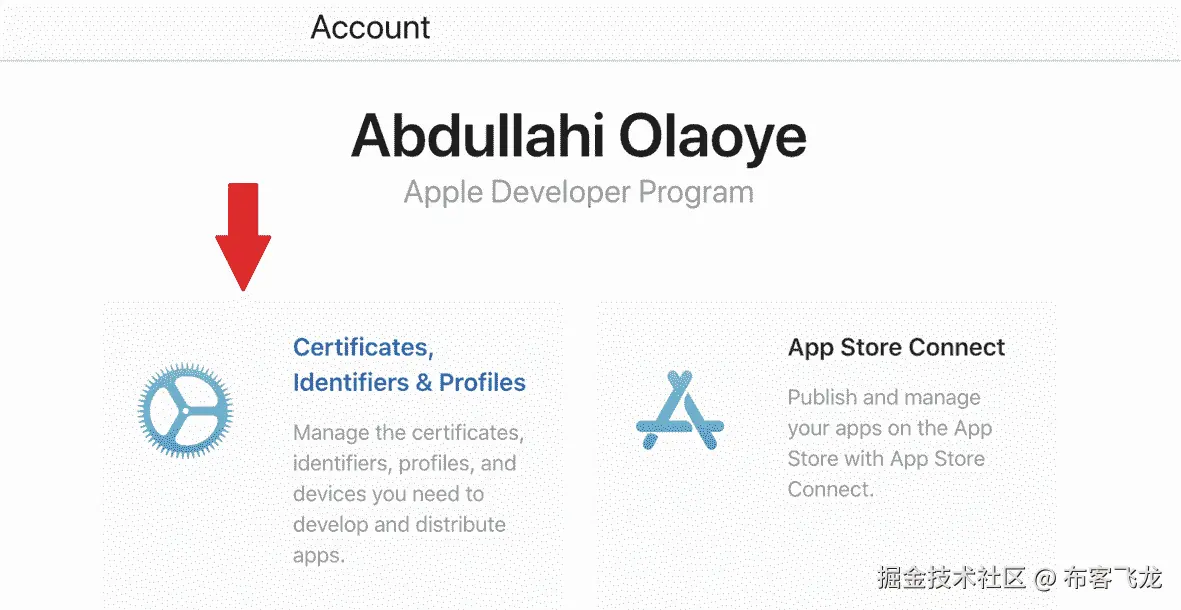The width and height of the screenshot is (1181, 610).
Task: Click the 'Identifiers & Profiles' line of the blue link
Action: (x=408, y=382)
